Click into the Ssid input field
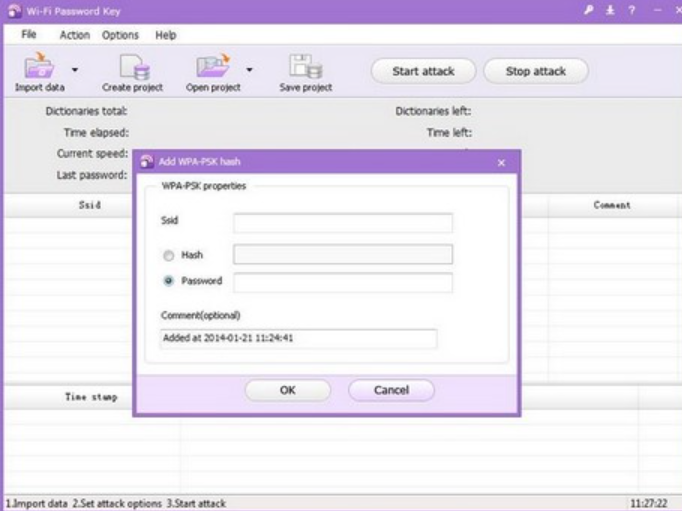 coord(343,223)
